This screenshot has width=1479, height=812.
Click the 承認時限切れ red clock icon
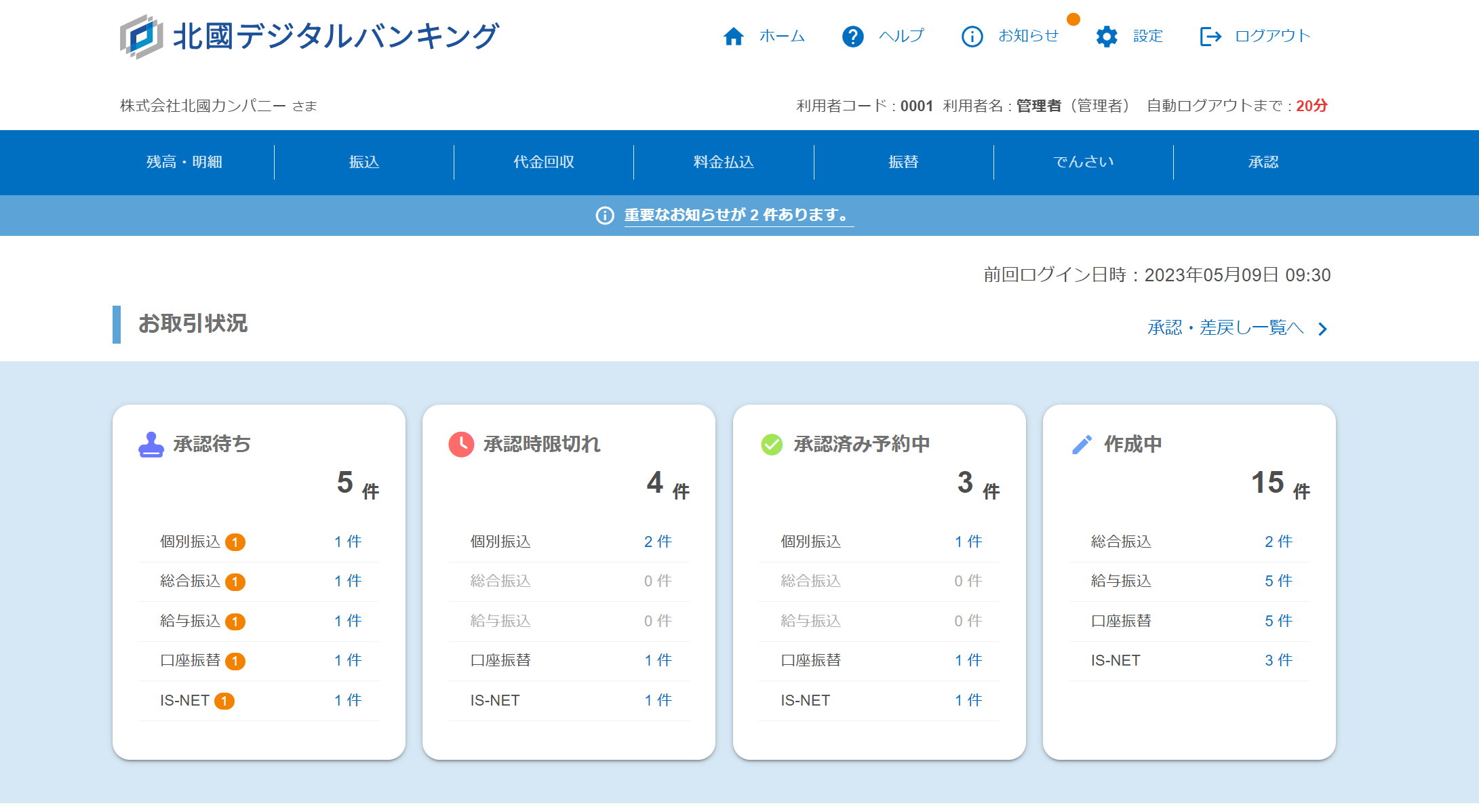point(461,445)
